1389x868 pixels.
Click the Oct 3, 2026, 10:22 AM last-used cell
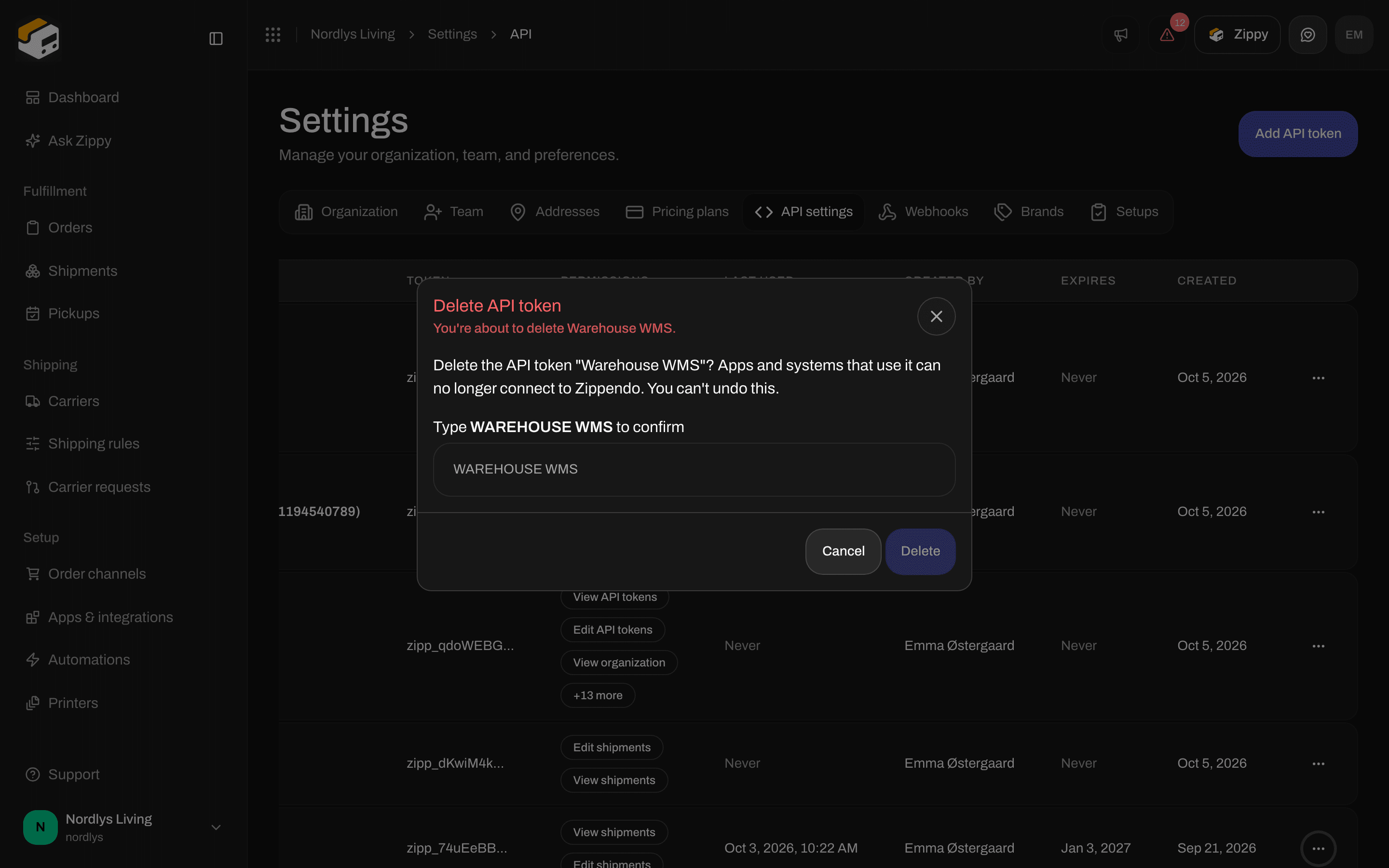tap(791, 849)
